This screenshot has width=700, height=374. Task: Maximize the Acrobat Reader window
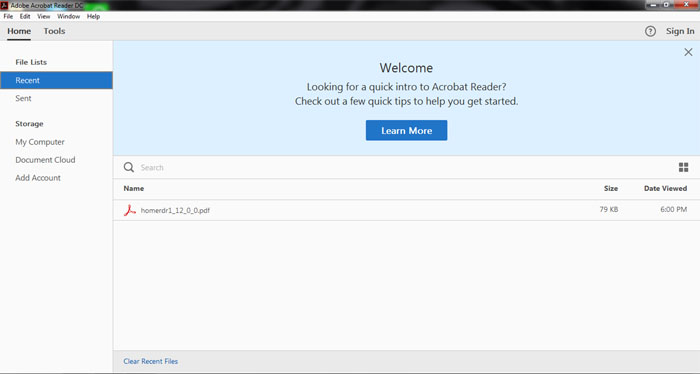click(x=666, y=4)
